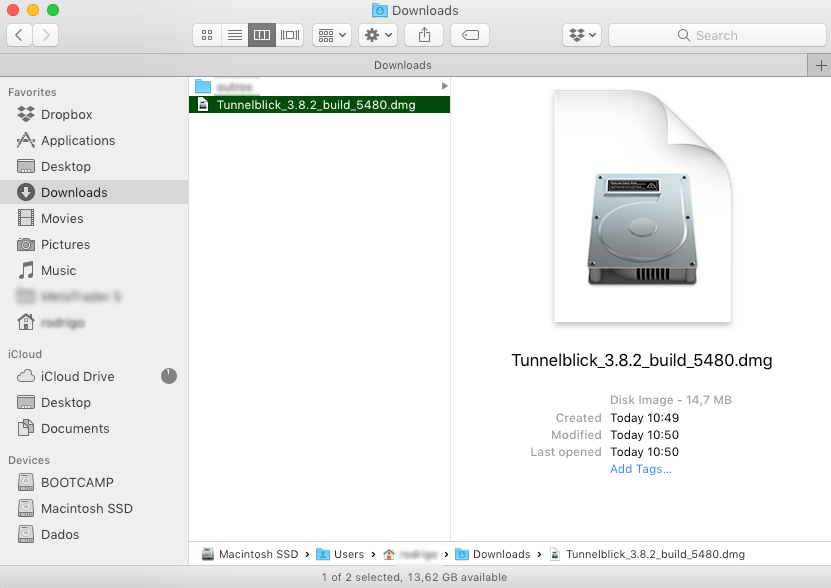Click the Disk Image - 14,7 MB text
This screenshot has width=831, height=588.
tap(670, 400)
